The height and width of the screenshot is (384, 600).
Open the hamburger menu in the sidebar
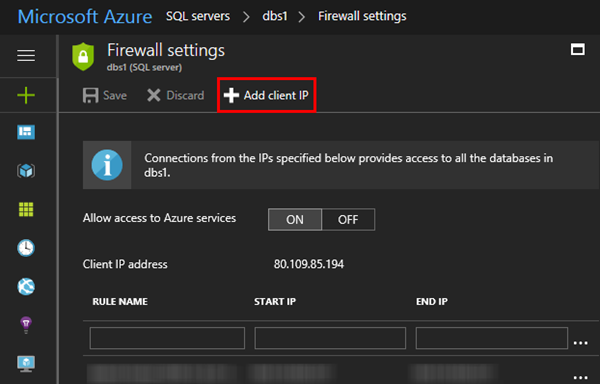point(26,55)
